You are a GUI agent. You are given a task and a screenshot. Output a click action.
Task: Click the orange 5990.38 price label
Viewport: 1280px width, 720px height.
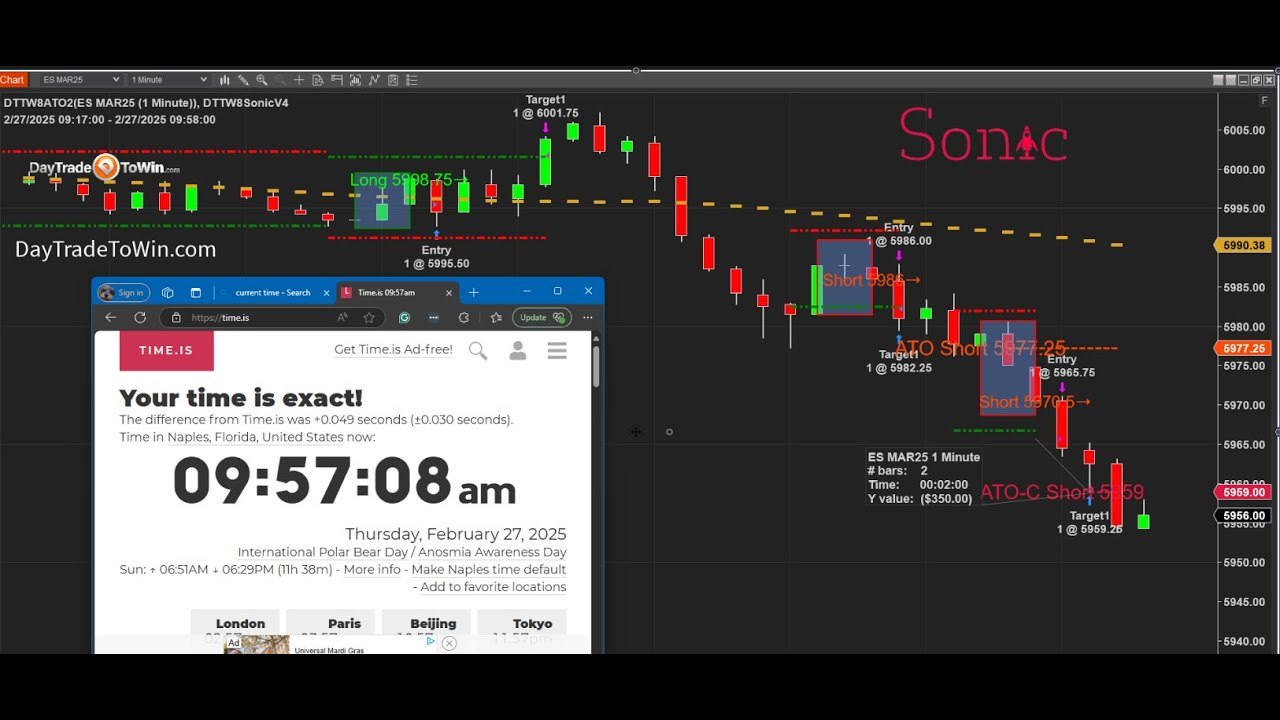point(1243,244)
